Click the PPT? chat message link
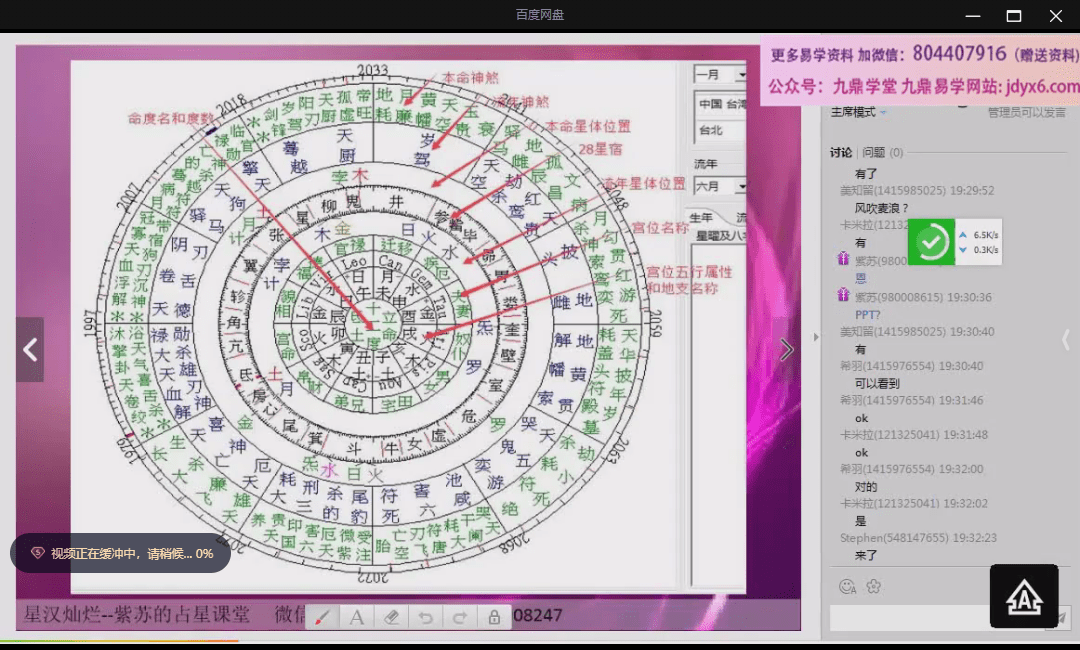 tap(867, 314)
